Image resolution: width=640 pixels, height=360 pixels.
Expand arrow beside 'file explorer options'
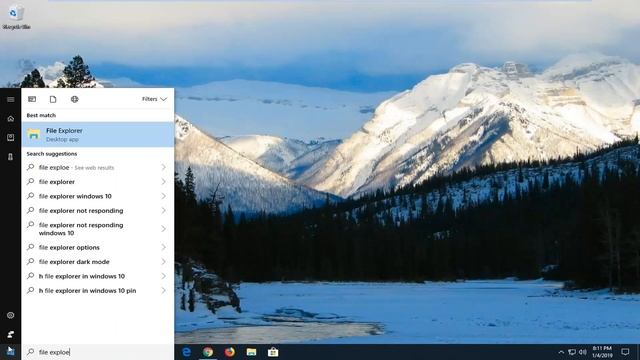[163, 247]
